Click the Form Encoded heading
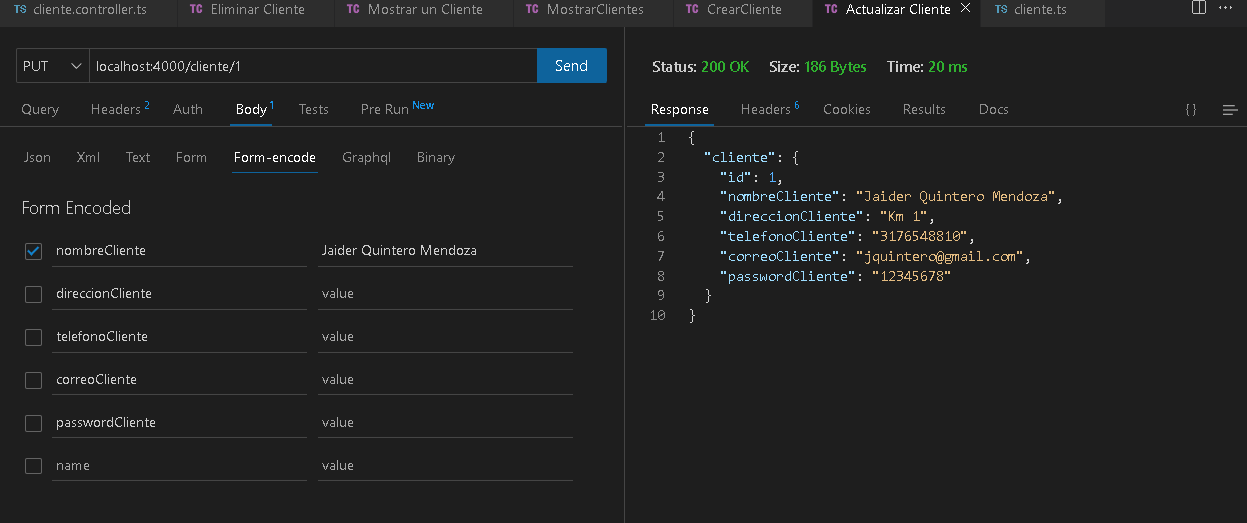 click(76, 208)
